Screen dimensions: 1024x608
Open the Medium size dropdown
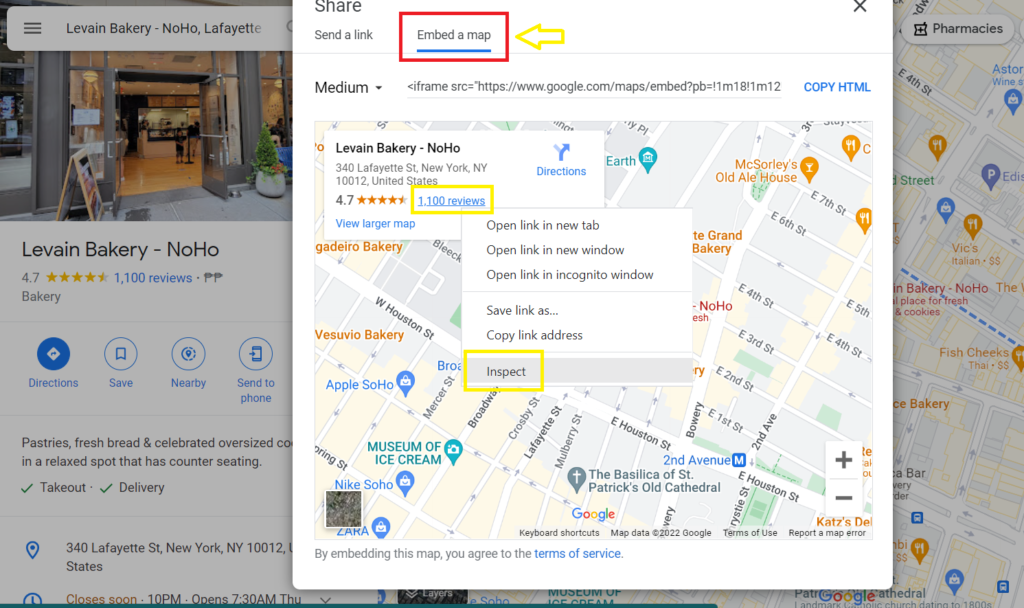[349, 88]
